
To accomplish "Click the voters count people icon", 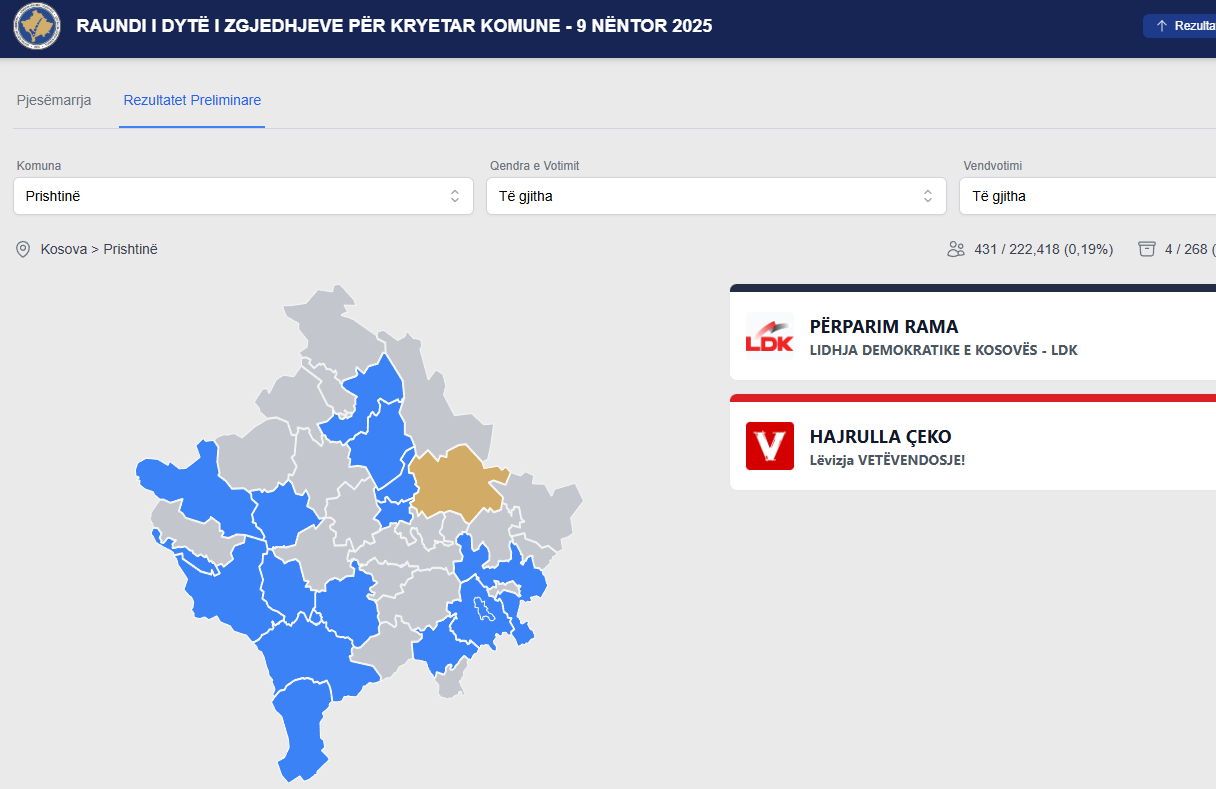I will 956,249.
